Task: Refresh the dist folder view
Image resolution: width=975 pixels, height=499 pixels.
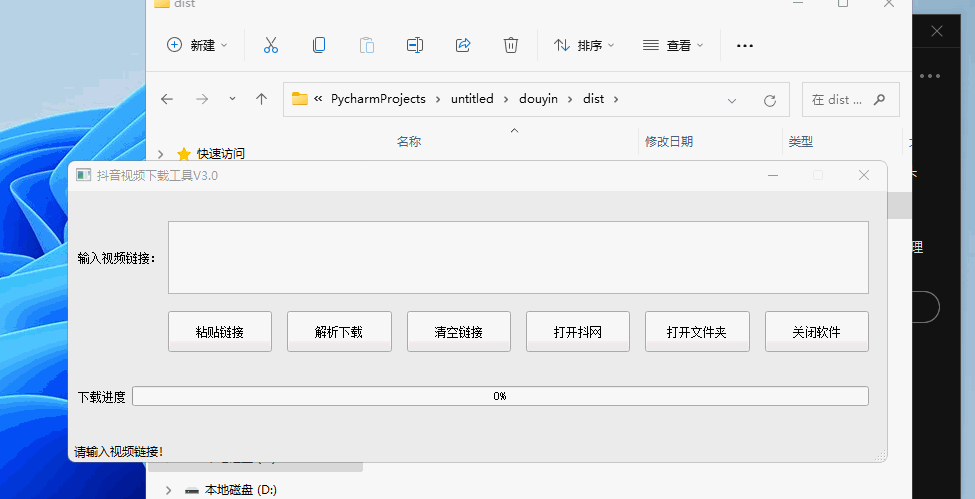Action: [x=770, y=100]
